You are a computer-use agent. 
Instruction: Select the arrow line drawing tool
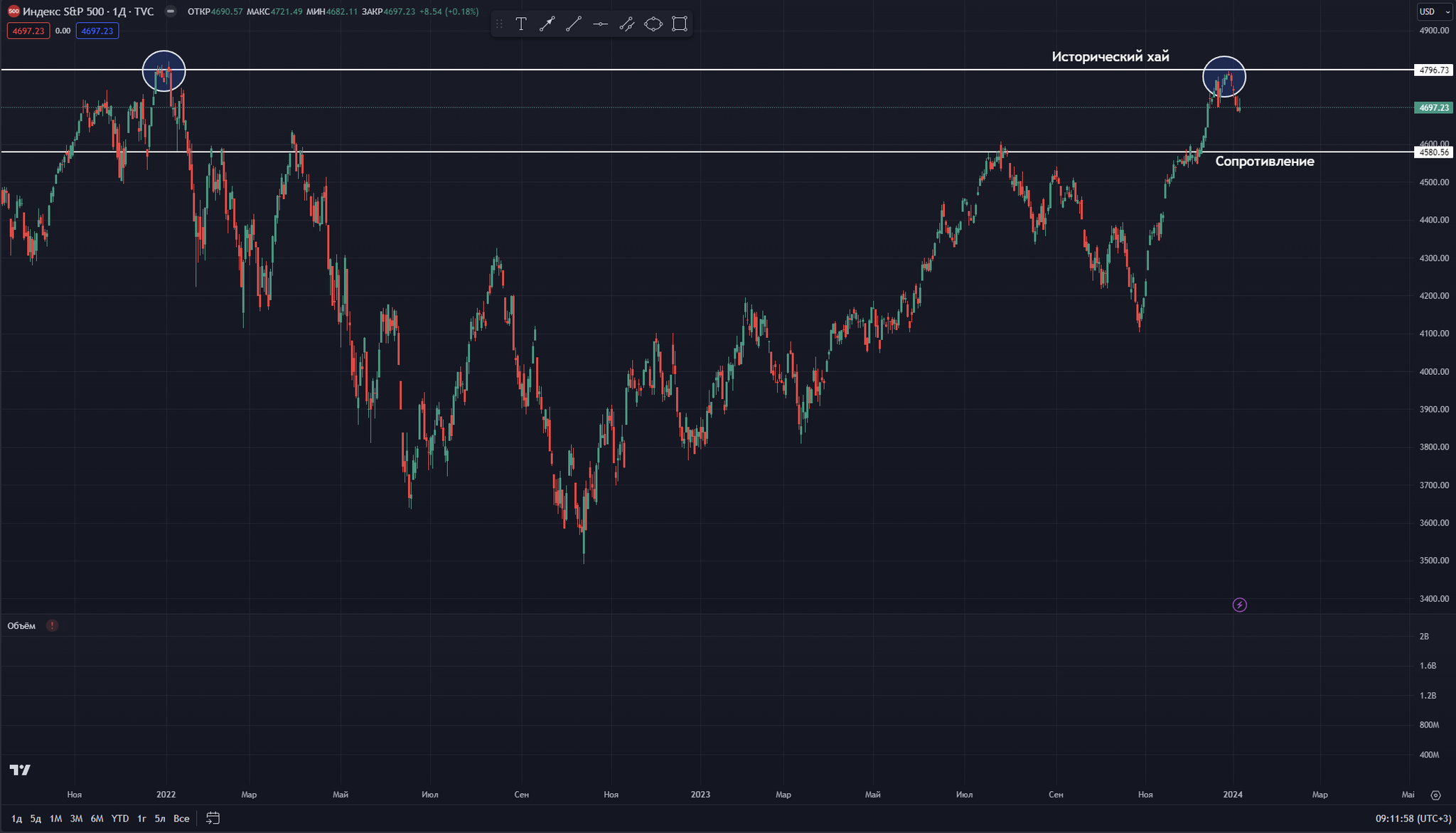tap(547, 24)
